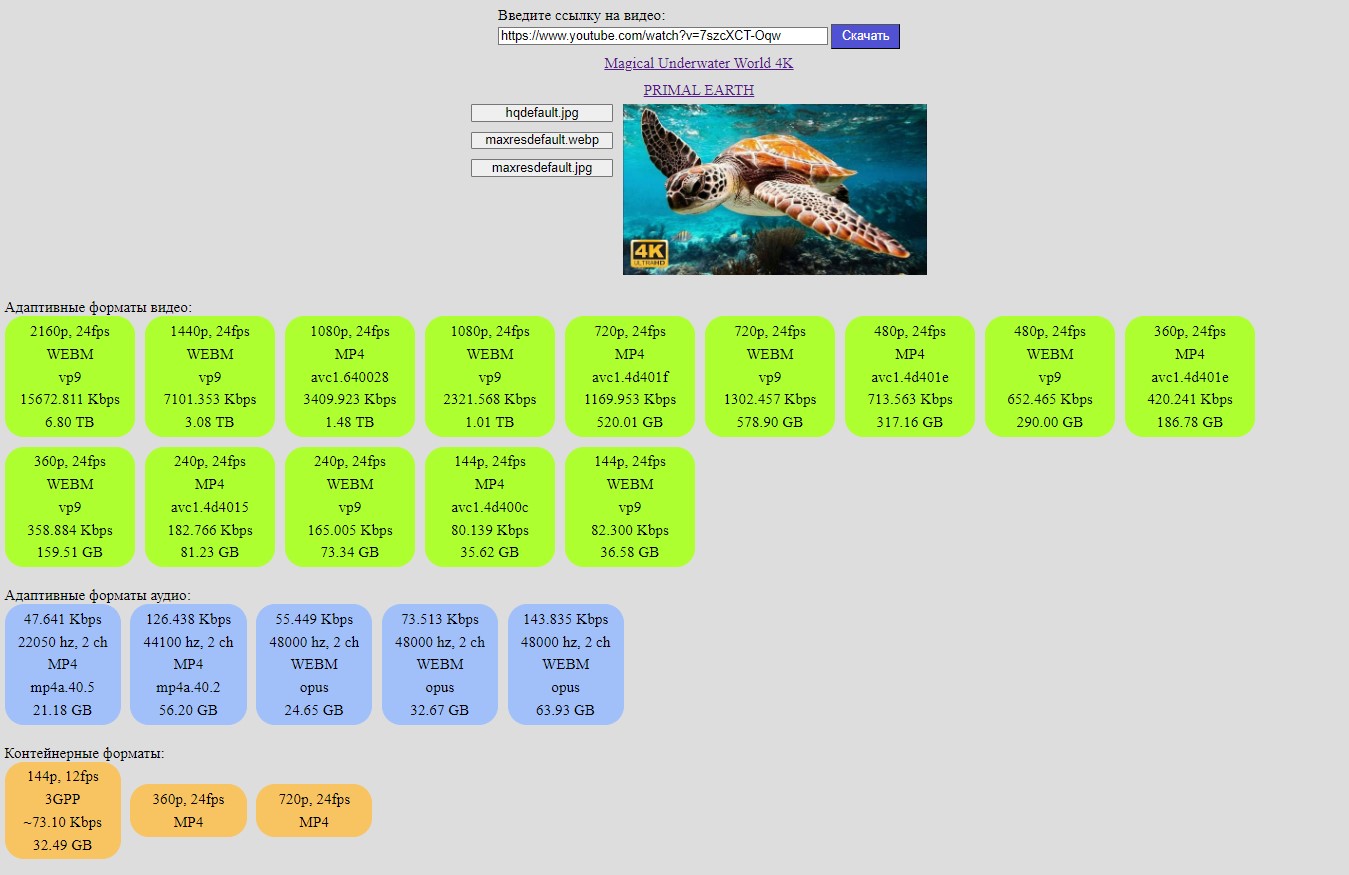Click the Введите ссылку на видео label
Image resolution: width=1349 pixels, height=875 pixels.
coord(582,15)
